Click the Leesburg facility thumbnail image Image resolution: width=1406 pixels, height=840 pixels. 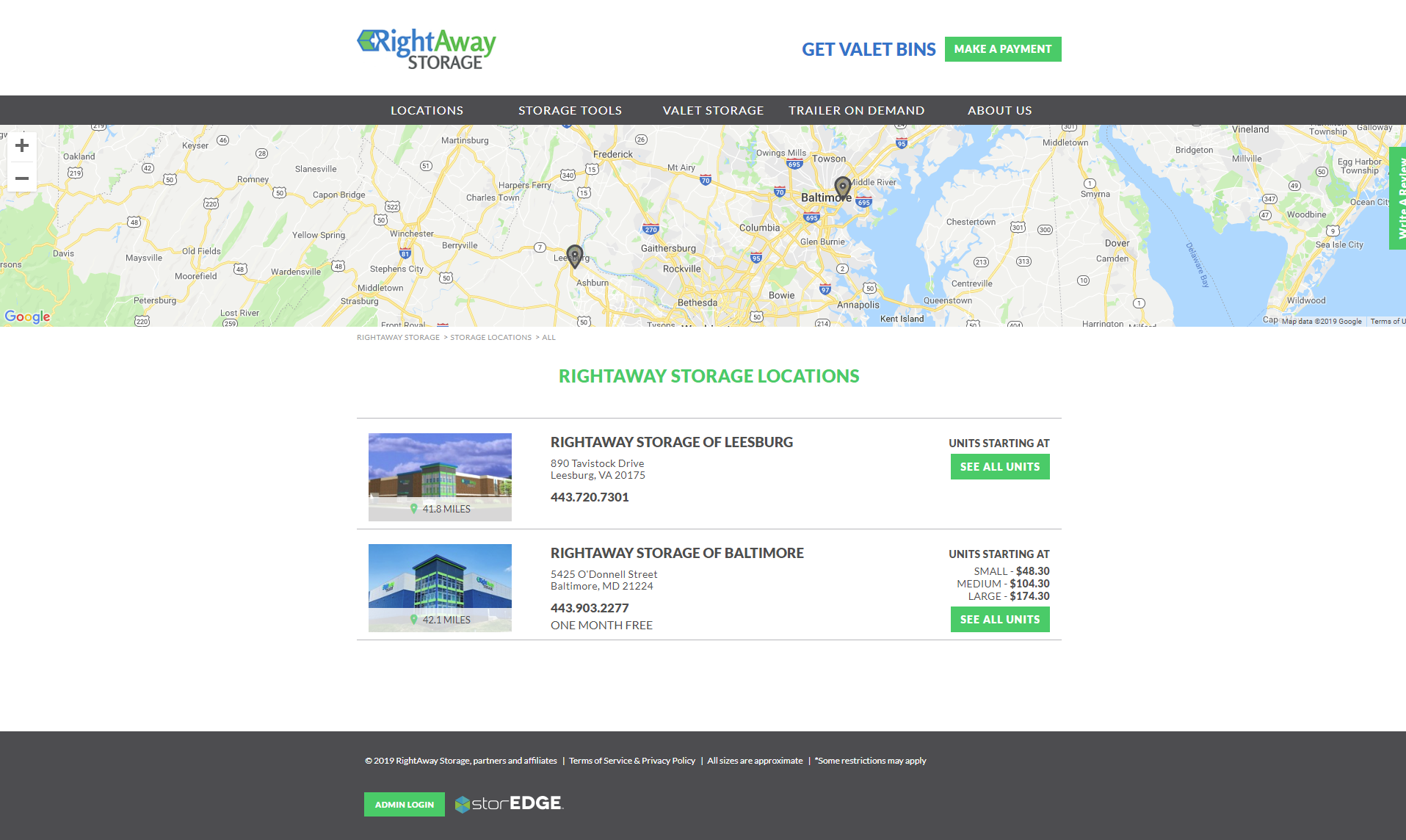(x=440, y=477)
